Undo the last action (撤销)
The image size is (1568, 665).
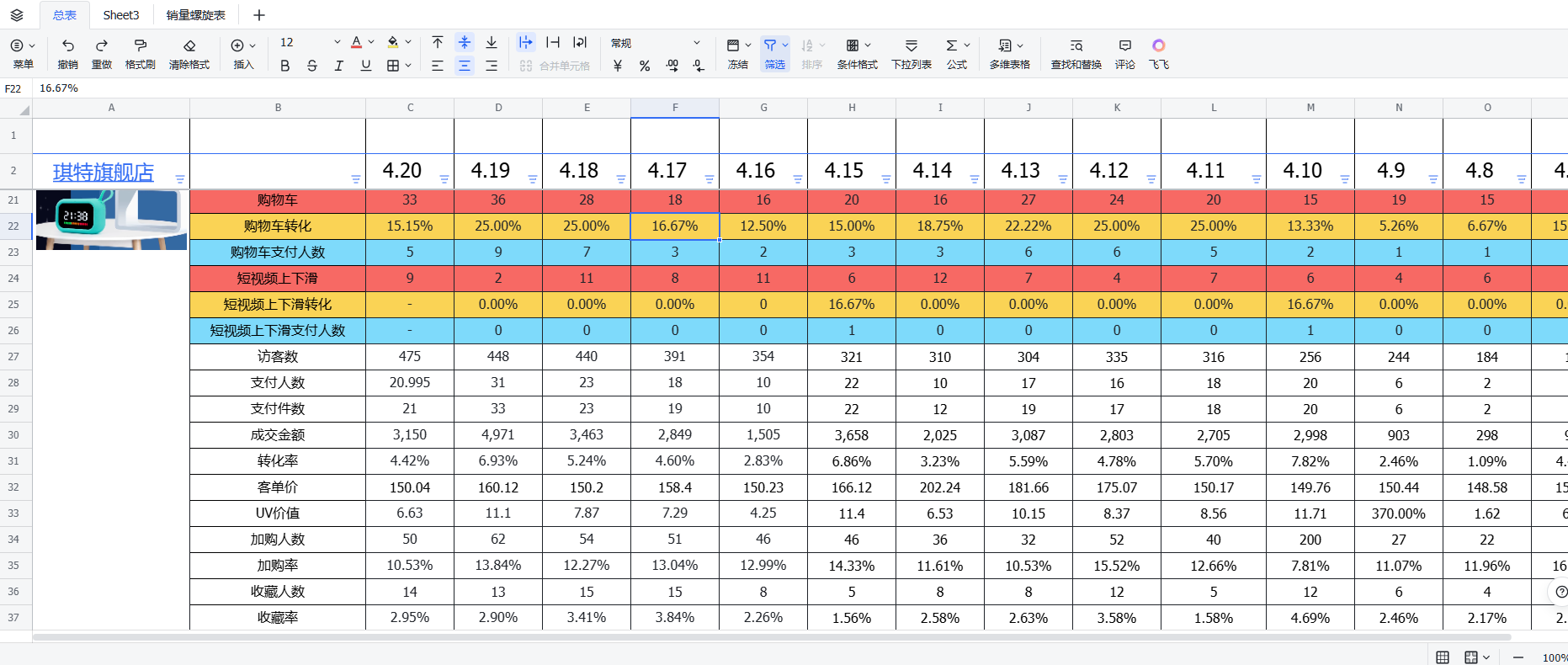68,53
